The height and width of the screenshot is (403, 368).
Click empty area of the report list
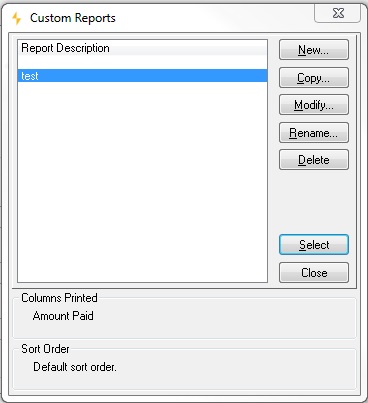(x=142, y=182)
